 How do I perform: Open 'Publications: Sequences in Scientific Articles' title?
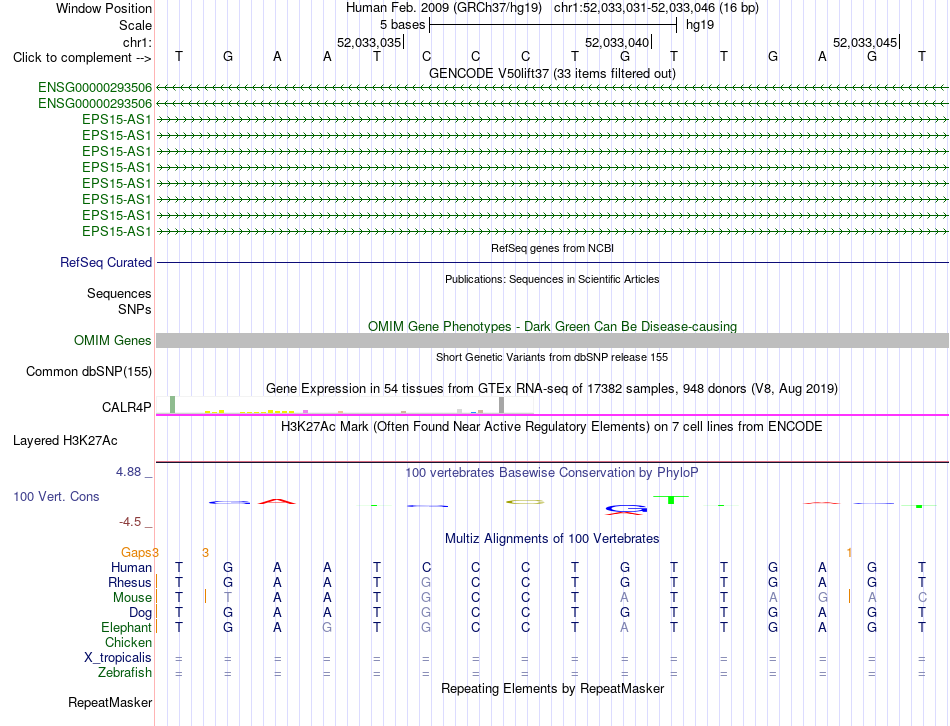[x=552, y=279]
